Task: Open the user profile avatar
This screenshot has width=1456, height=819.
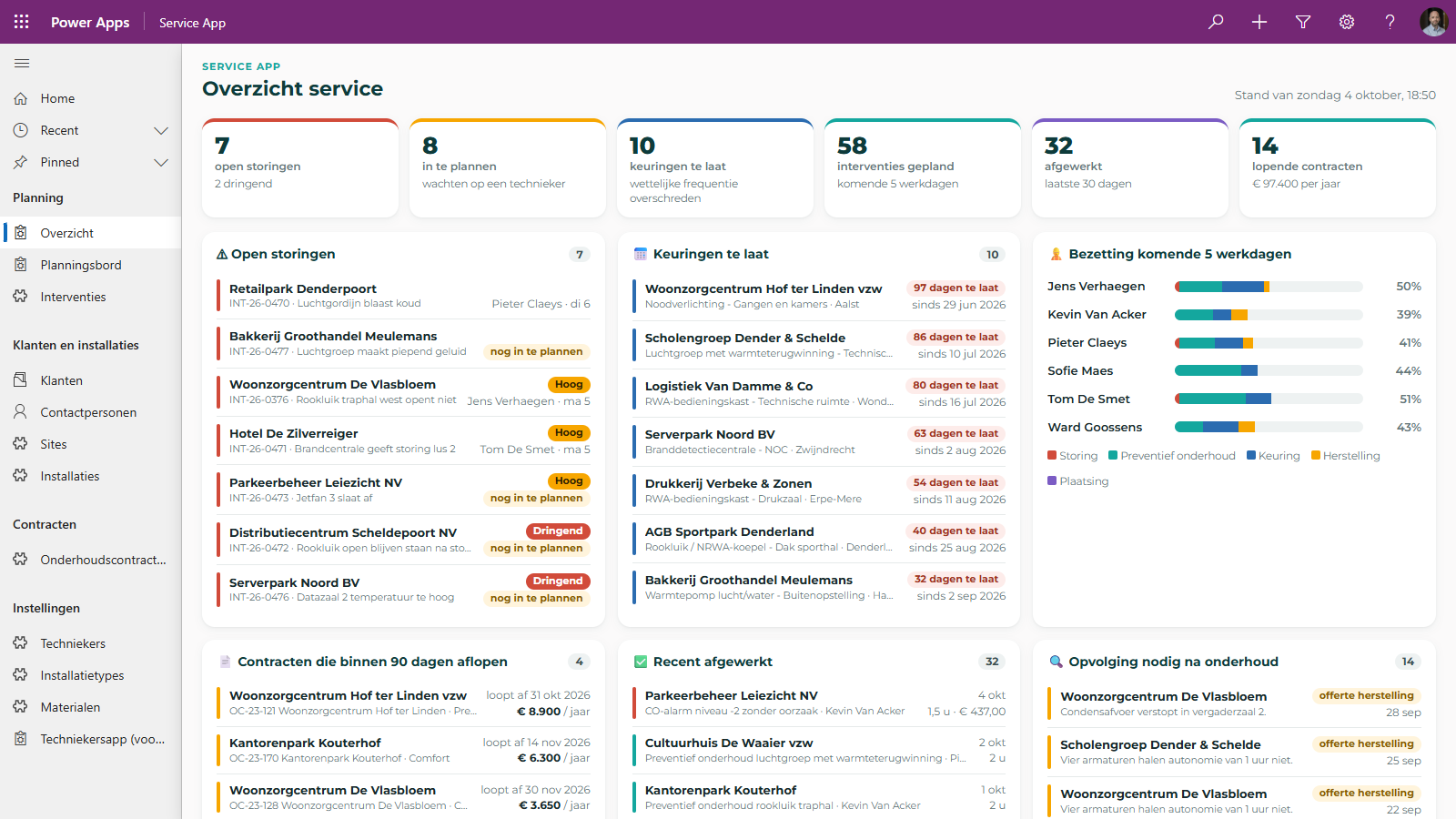Action: click(1434, 22)
